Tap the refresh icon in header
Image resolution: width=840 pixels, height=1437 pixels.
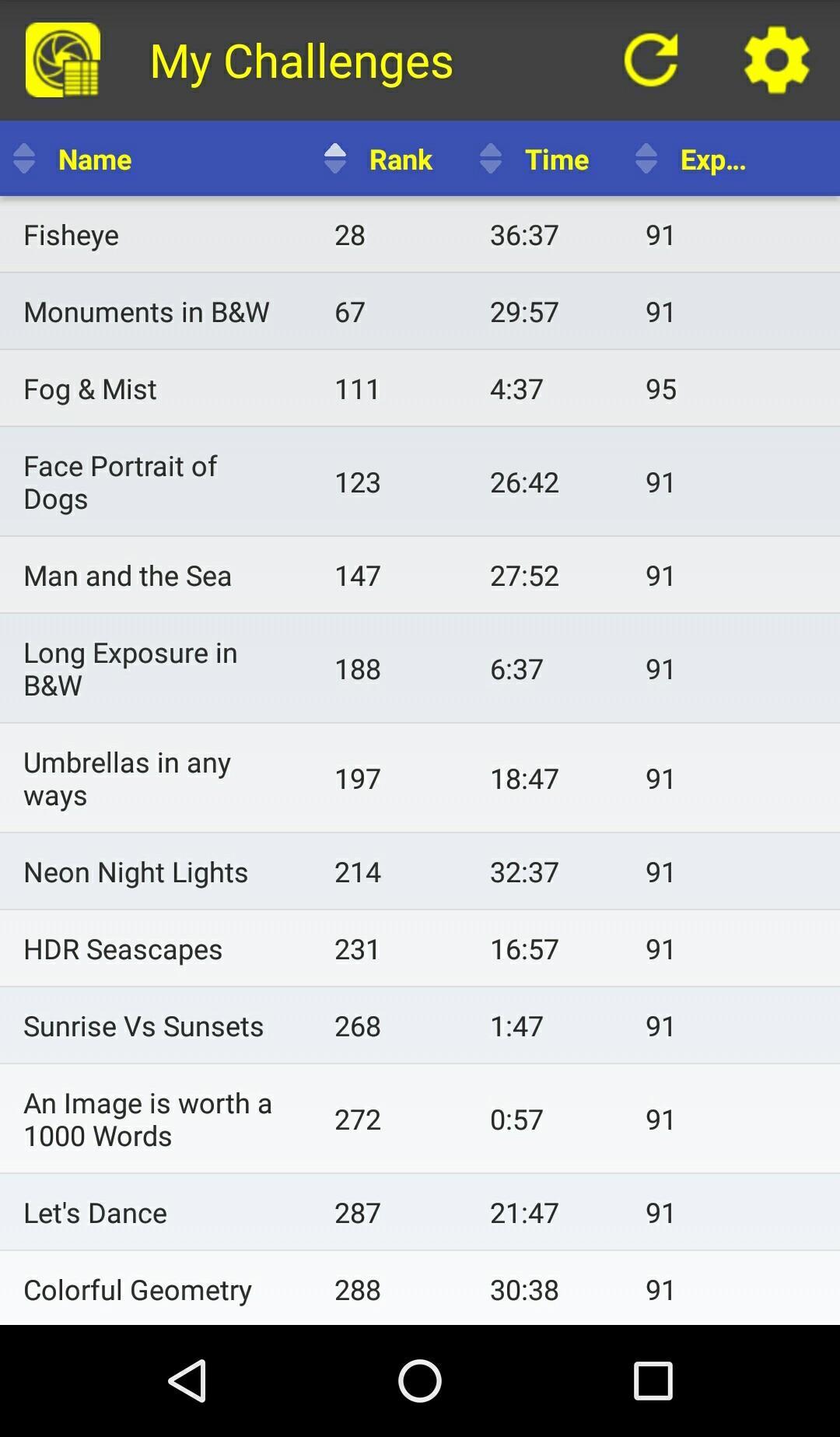(651, 60)
